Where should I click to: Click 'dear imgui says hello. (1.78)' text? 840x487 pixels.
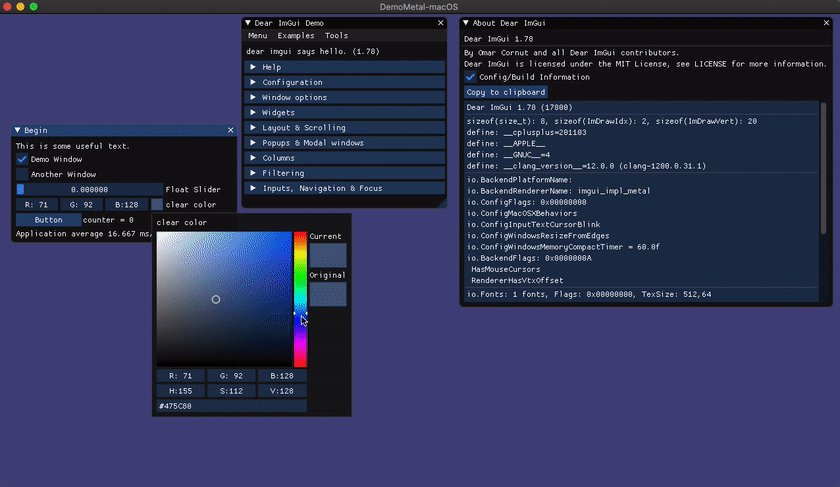pyautogui.click(x=313, y=51)
